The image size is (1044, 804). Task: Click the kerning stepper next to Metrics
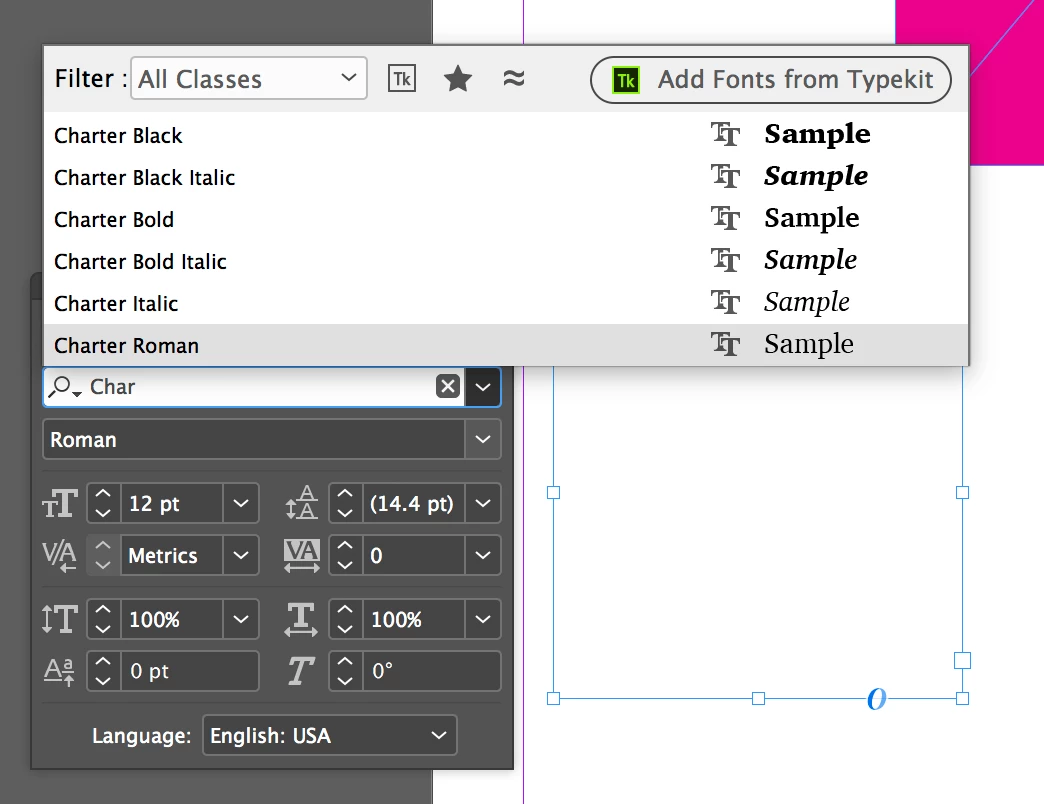tap(103, 555)
